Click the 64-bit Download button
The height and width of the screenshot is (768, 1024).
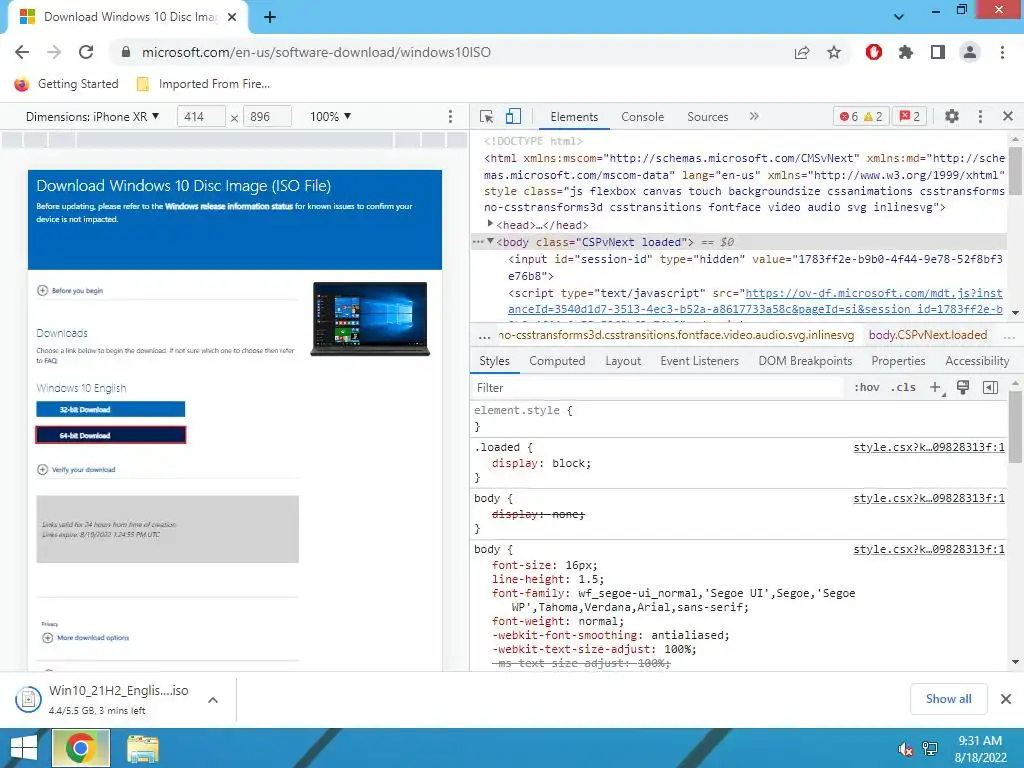pyautogui.click(x=110, y=435)
